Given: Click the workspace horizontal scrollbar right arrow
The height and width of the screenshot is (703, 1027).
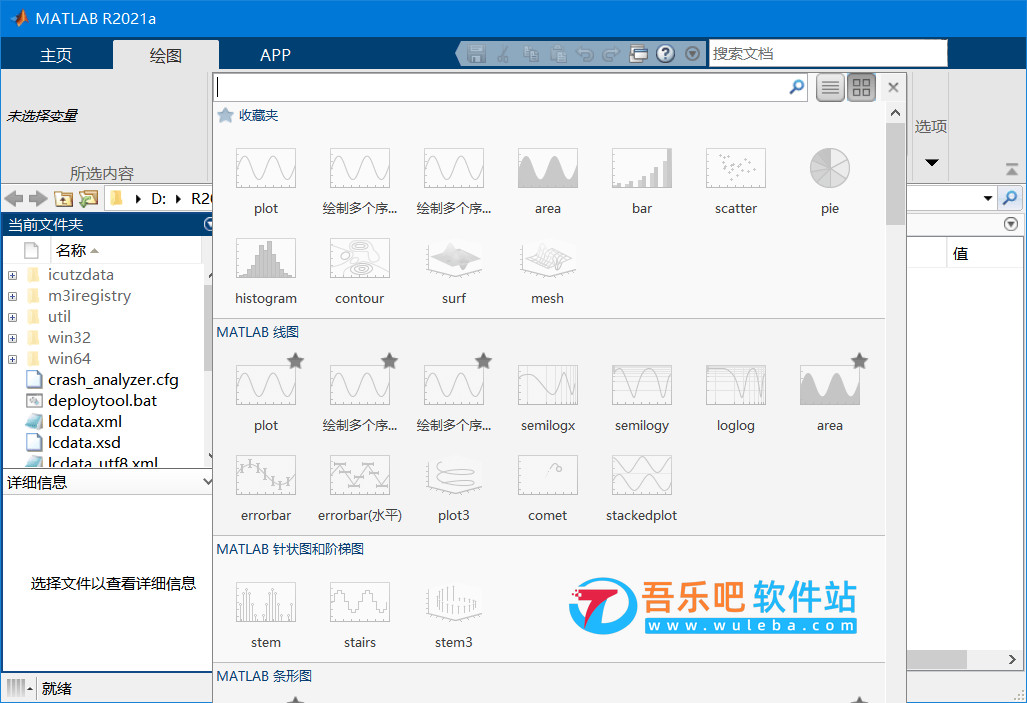Looking at the screenshot, I should point(1012,659).
